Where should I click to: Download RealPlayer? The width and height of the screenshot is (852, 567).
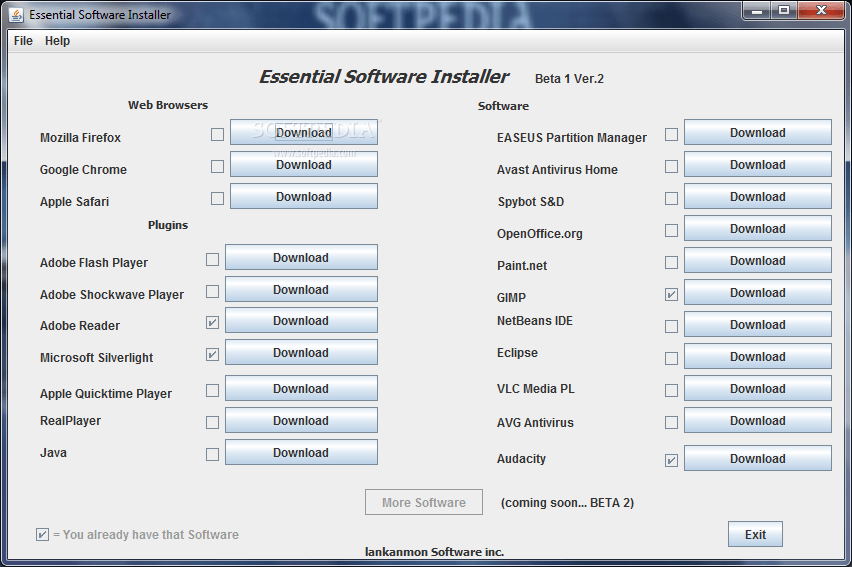click(302, 420)
